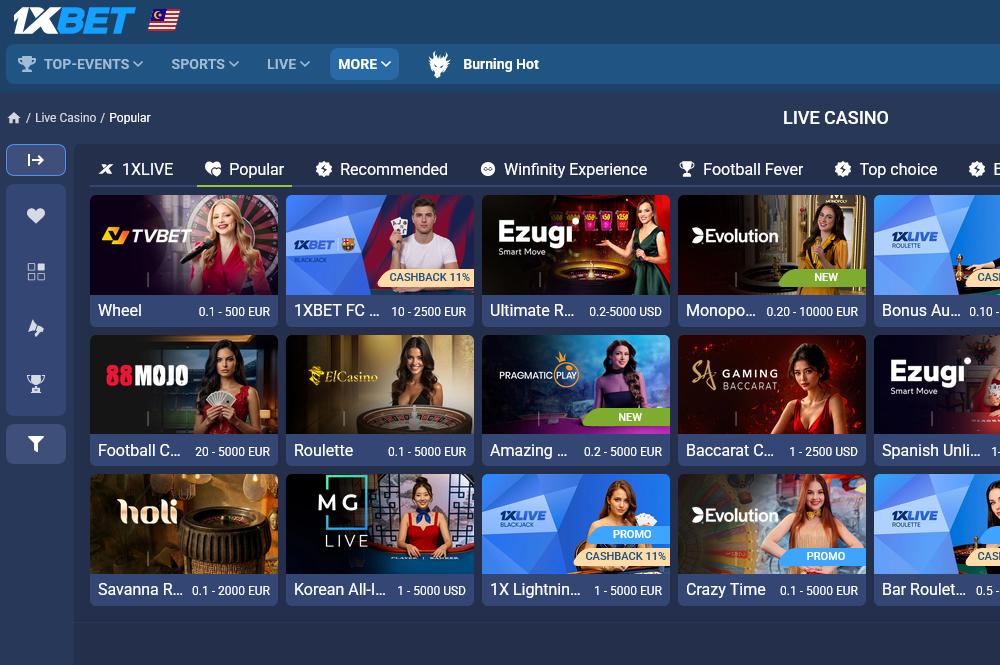Open the Spanish Unli... Ezugi game
Image resolution: width=1000 pixels, height=665 pixels.
tap(937, 400)
